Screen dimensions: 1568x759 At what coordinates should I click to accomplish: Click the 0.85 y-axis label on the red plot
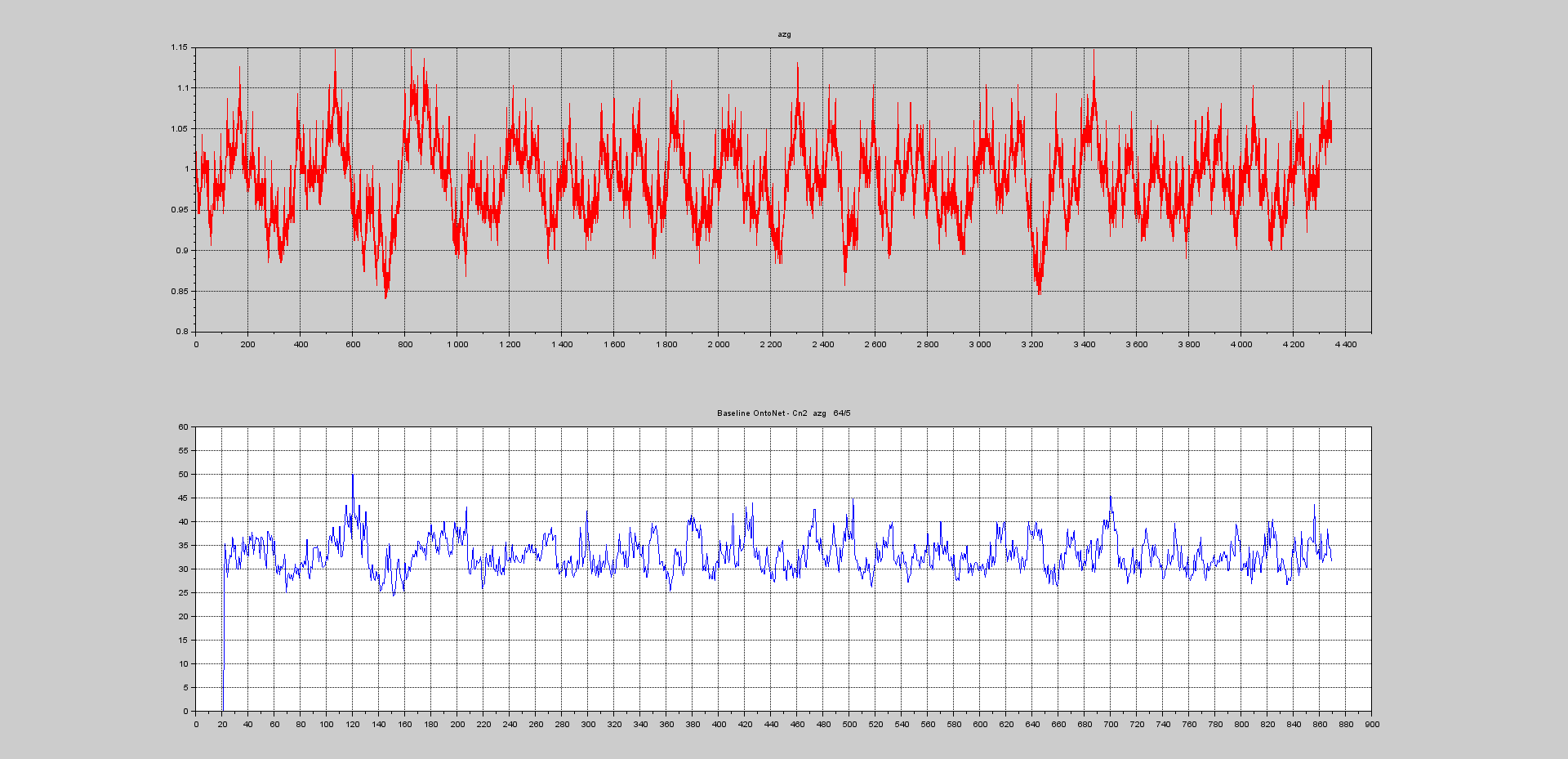(179, 292)
